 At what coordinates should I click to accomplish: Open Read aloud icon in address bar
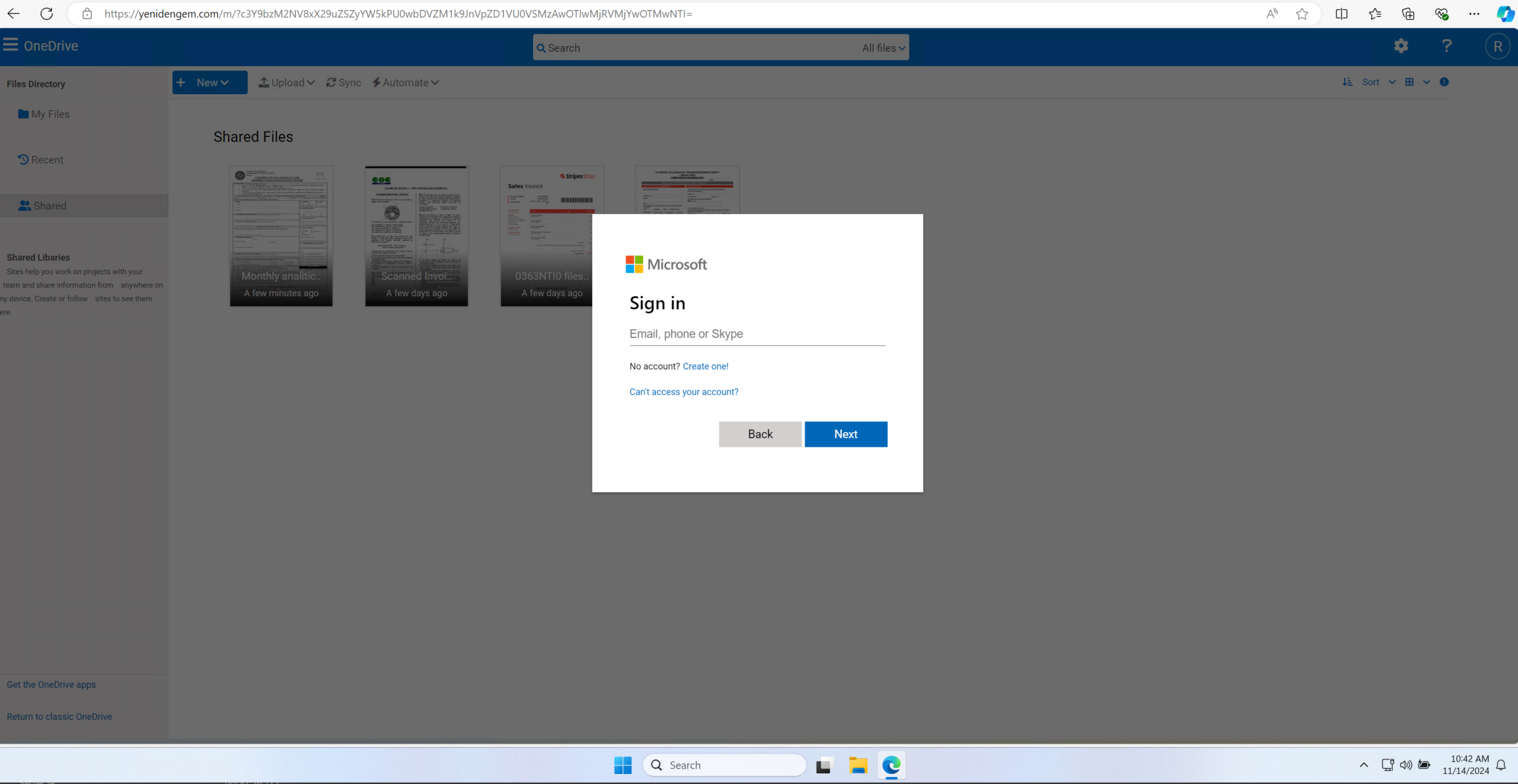[1271, 14]
